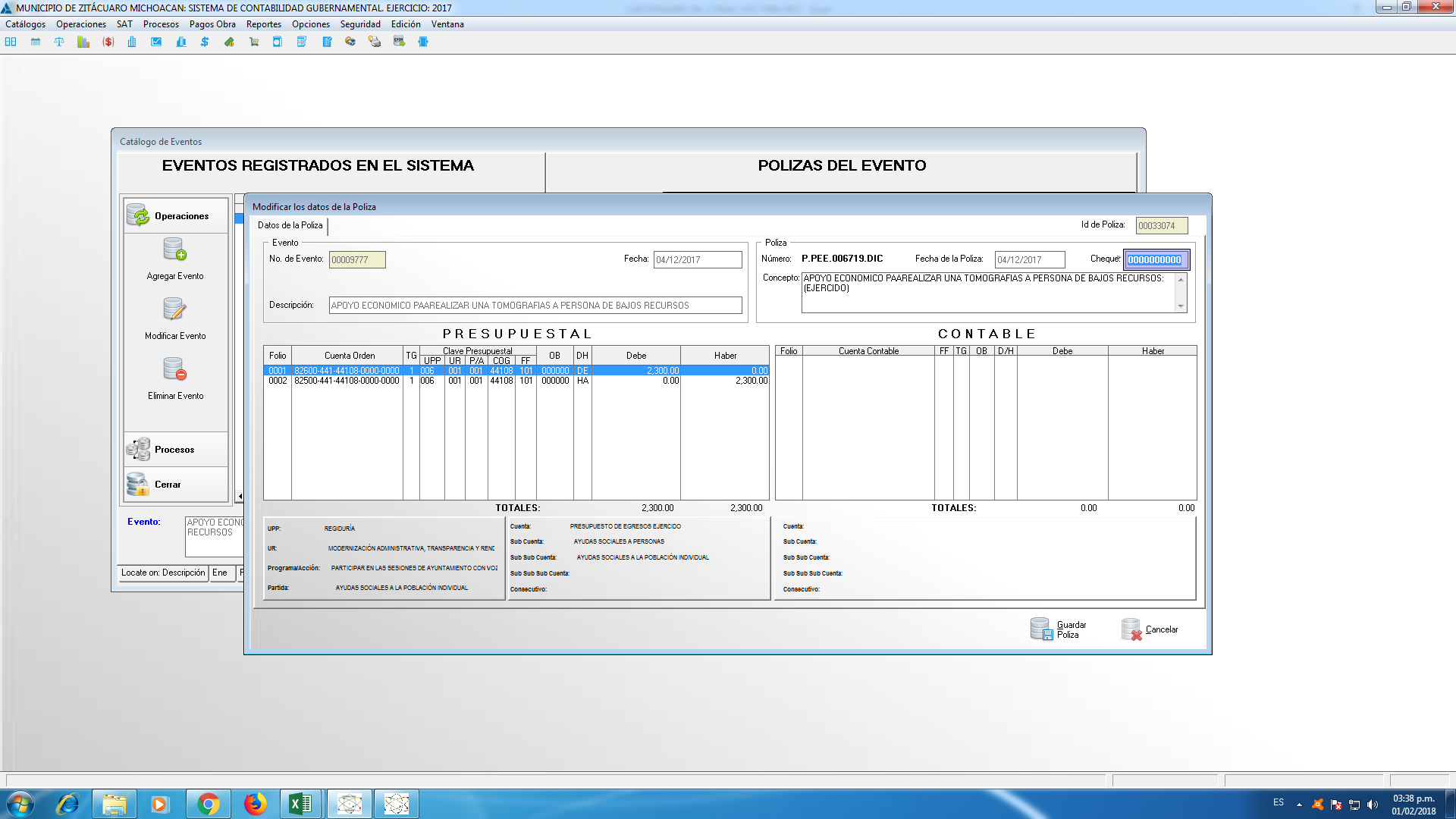1456x819 pixels.
Task: Expand the Procesos section
Action: [175, 450]
